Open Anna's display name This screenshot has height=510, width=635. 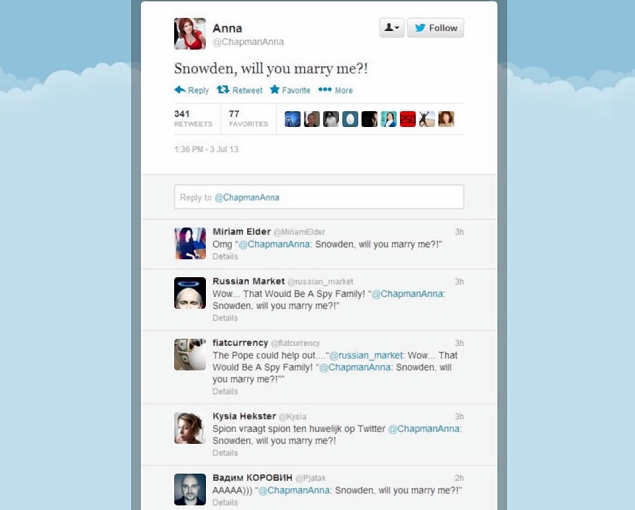[x=227, y=28]
